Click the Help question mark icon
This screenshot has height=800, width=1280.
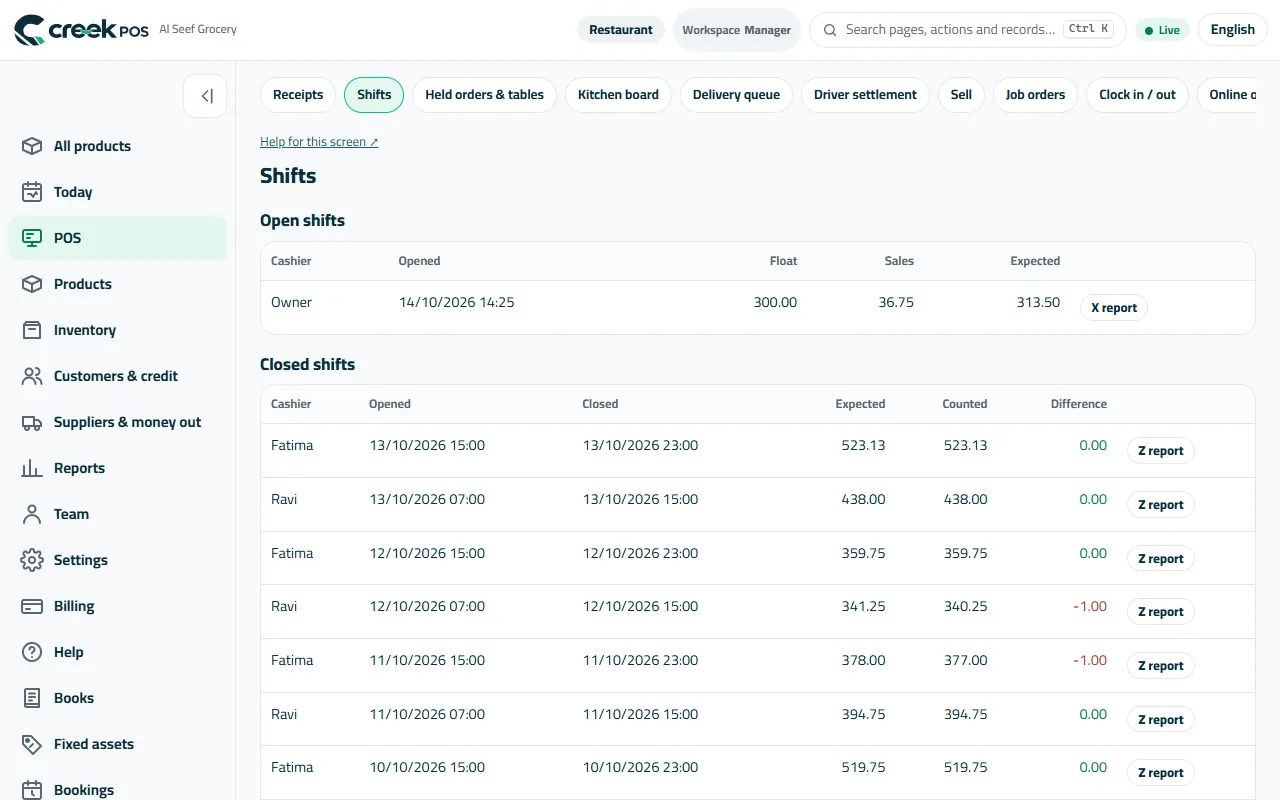[x=32, y=652]
